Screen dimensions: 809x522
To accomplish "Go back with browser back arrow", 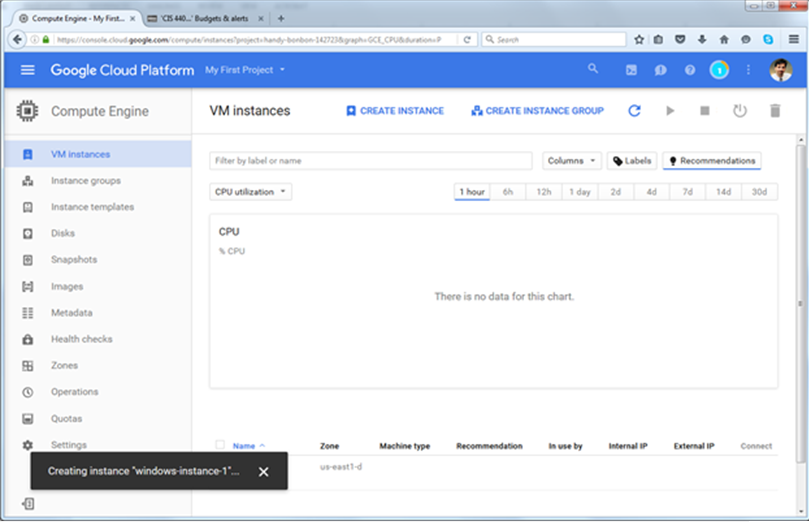I will tap(18, 40).
